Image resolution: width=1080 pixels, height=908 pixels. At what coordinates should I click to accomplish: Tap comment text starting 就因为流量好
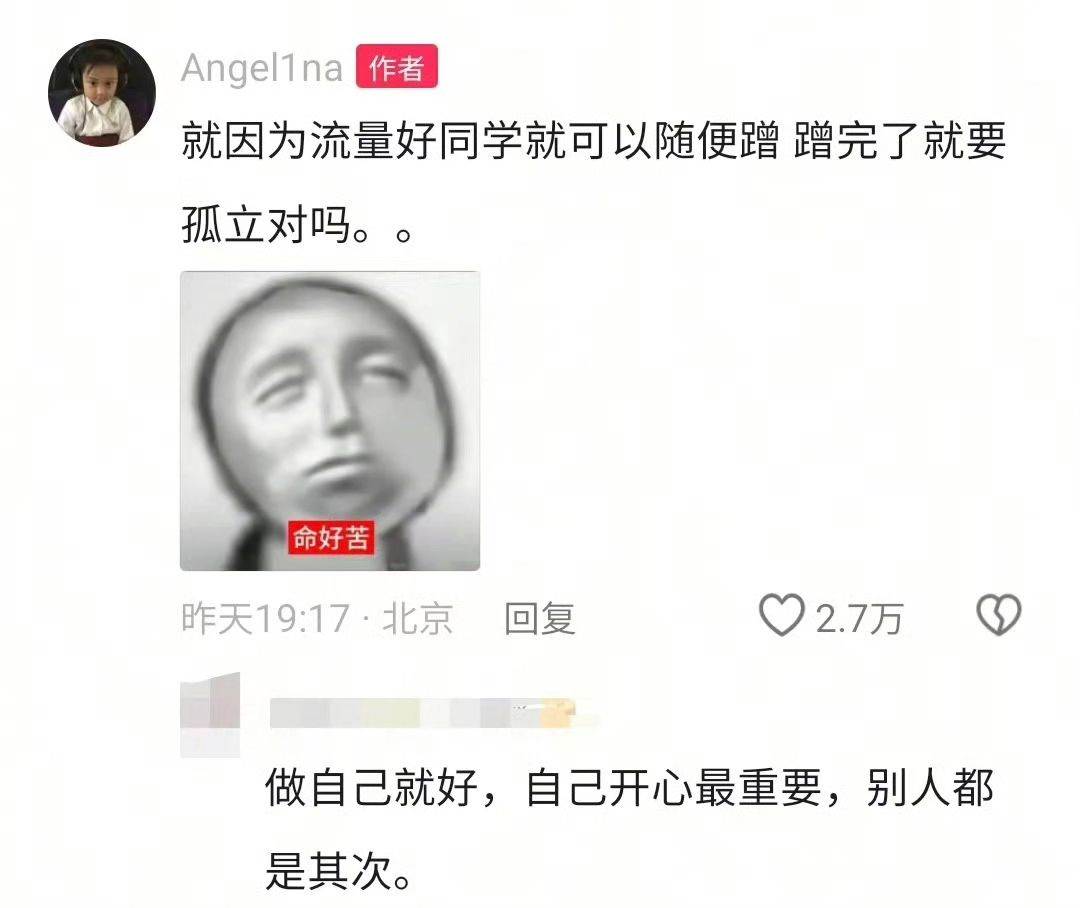[594, 183]
